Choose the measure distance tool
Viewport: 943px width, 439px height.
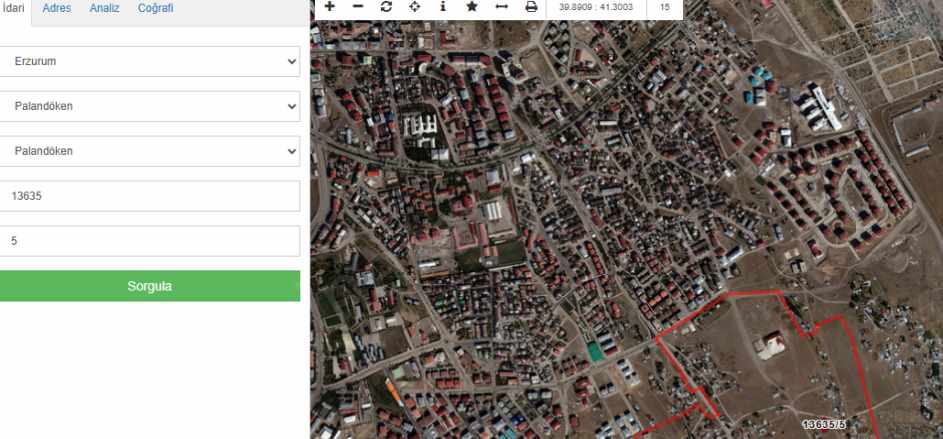tap(502, 7)
